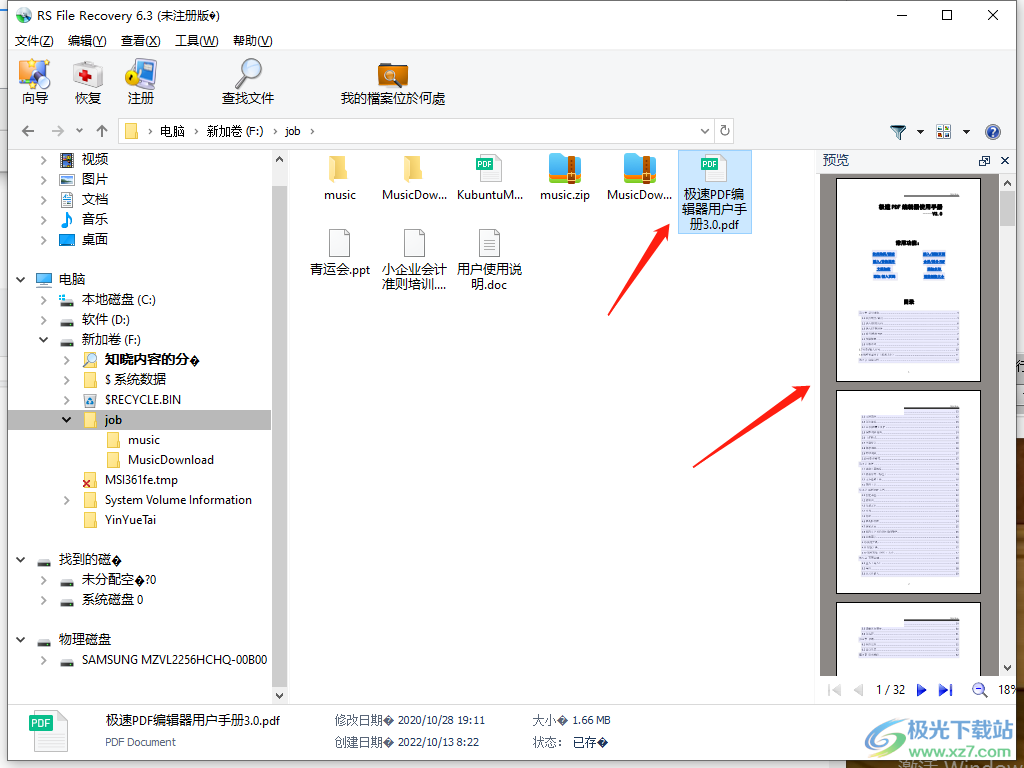This screenshot has width=1024, height=768.
Task: Open the 查看(X) menu
Action: [140, 40]
